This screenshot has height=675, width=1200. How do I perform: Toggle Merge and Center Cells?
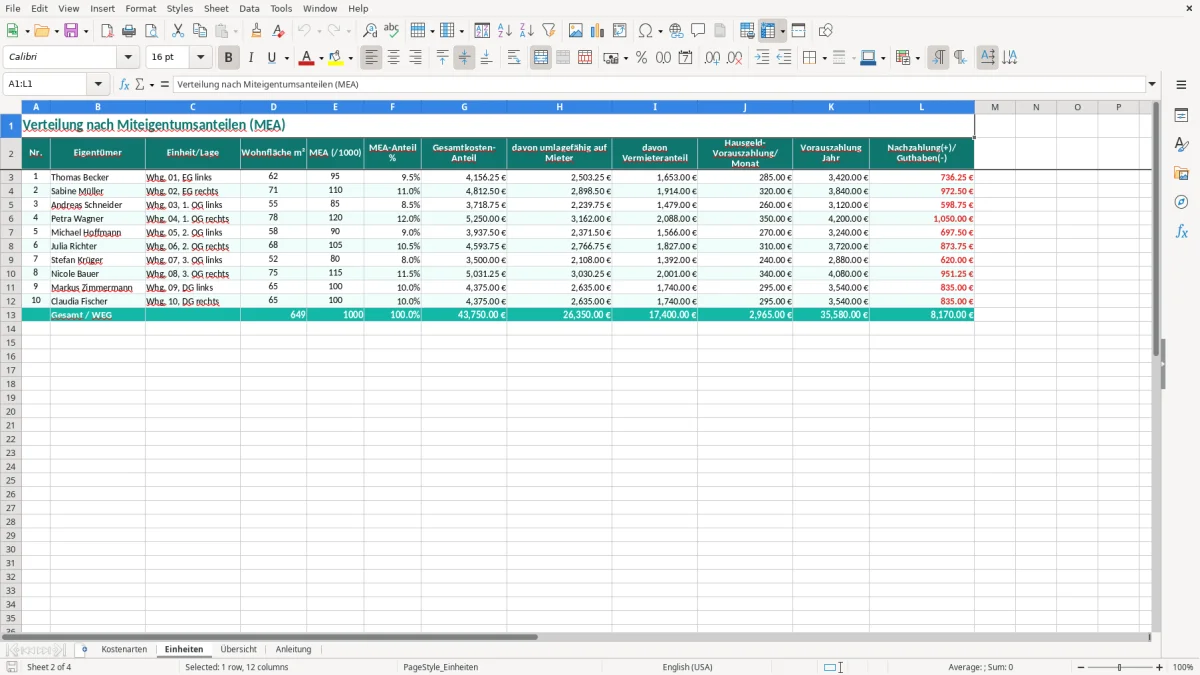click(x=541, y=58)
